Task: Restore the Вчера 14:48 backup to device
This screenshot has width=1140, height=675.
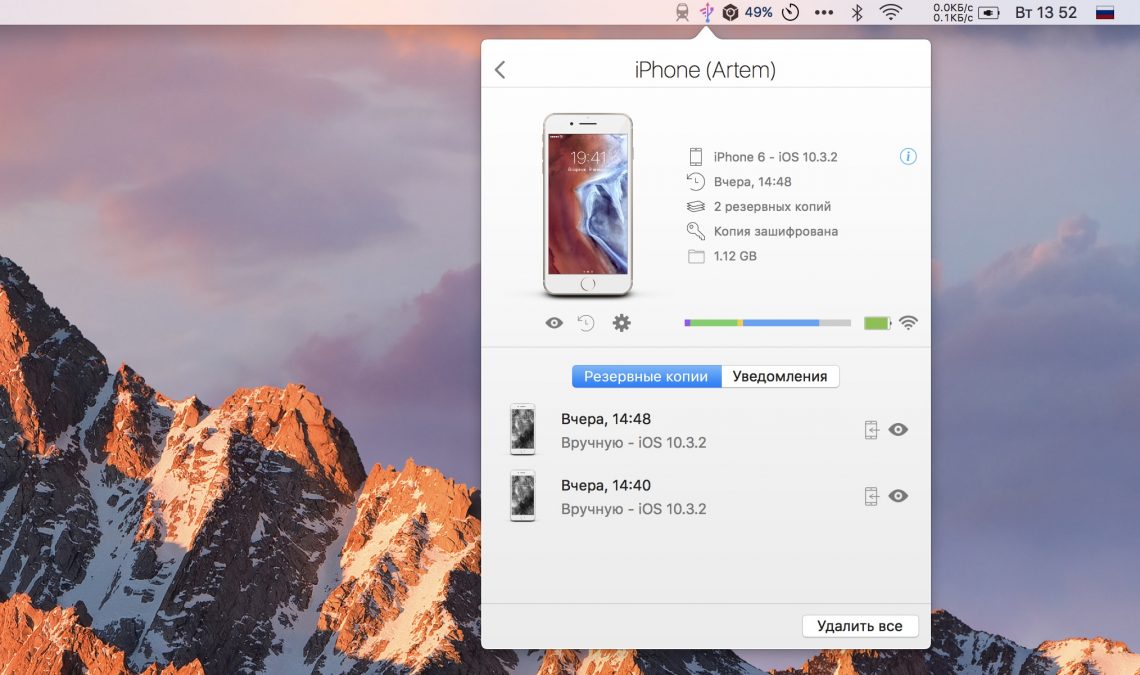Action: point(871,430)
